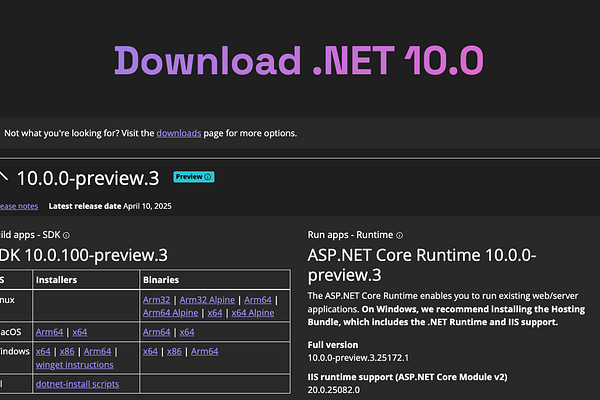Screen dimensions: 600x400
Task: Download Linux Arm32 binaries
Action: 157,300
